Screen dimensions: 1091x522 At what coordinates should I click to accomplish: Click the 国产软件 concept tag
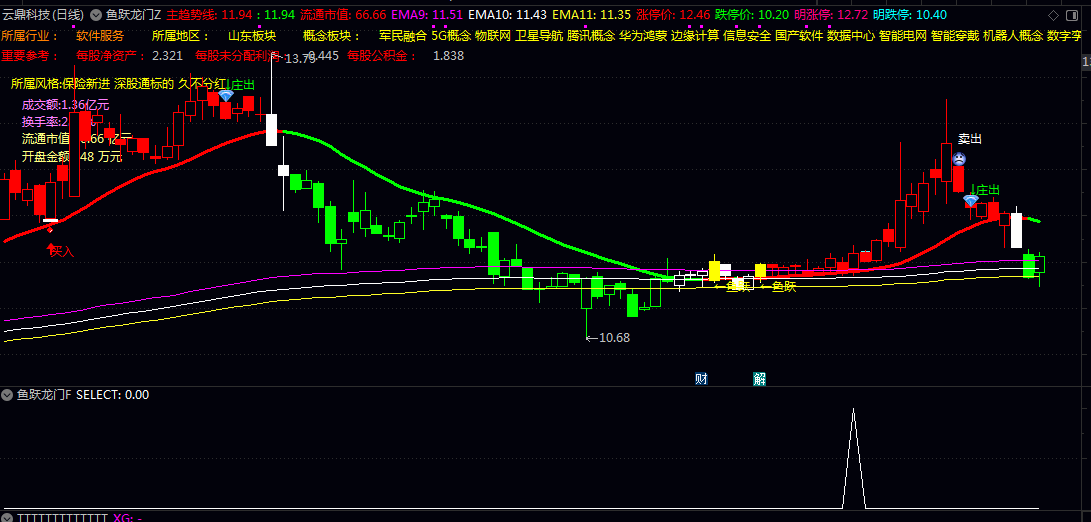(x=799, y=36)
